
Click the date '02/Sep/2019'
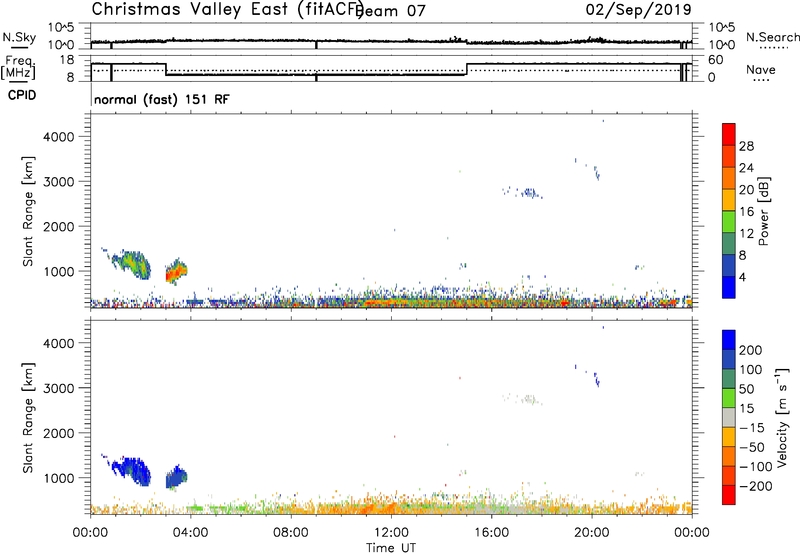pos(638,10)
